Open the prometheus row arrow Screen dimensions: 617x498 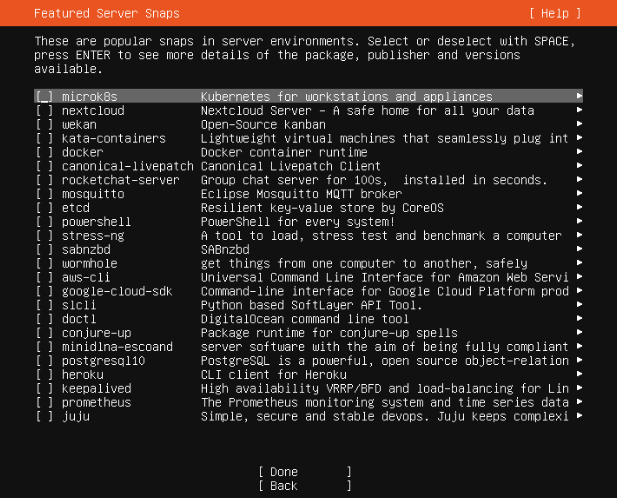pos(579,402)
